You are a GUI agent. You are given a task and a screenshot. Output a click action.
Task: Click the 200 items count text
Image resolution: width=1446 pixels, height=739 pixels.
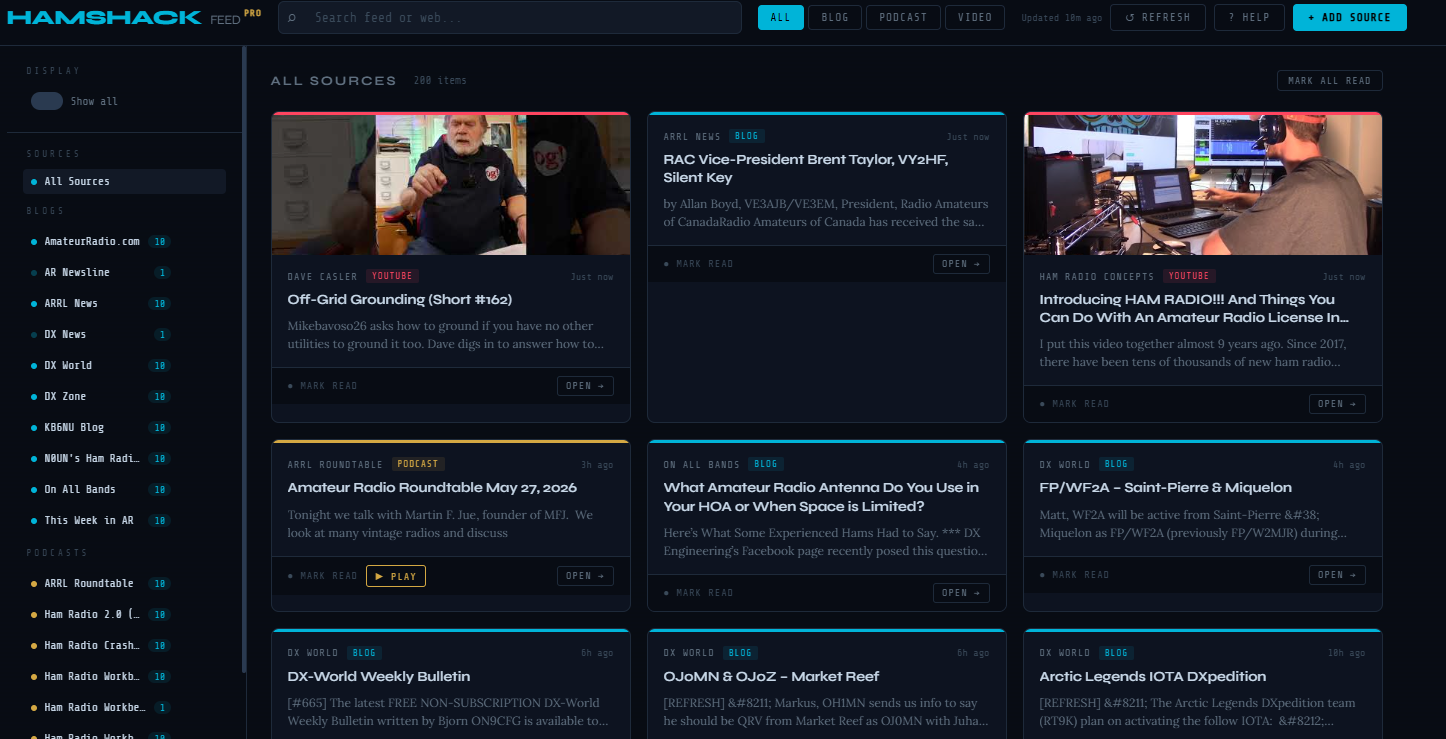pos(440,81)
